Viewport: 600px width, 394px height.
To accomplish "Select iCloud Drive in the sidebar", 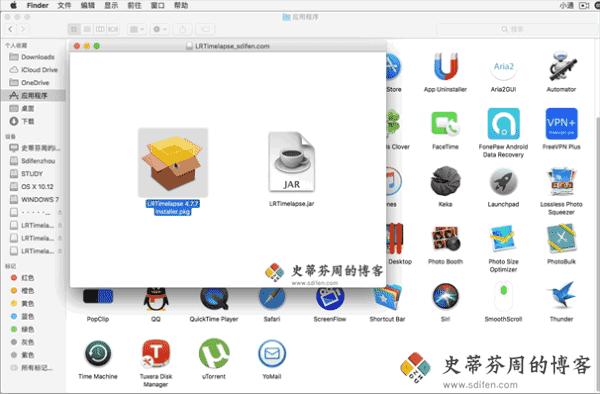I will point(34,70).
